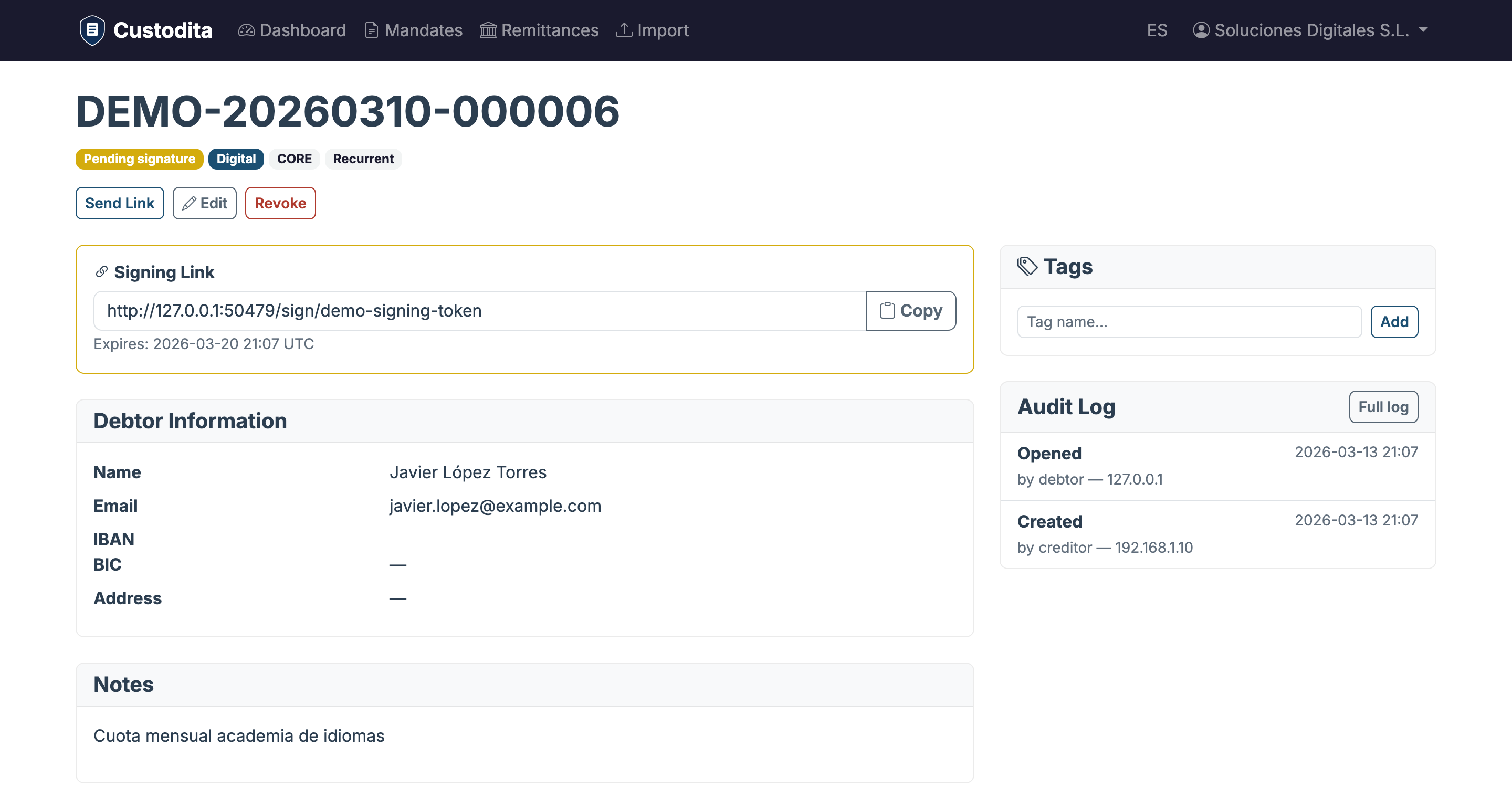The height and width of the screenshot is (799, 1512).
Task: Revoke this mandate
Action: pyautogui.click(x=280, y=203)
